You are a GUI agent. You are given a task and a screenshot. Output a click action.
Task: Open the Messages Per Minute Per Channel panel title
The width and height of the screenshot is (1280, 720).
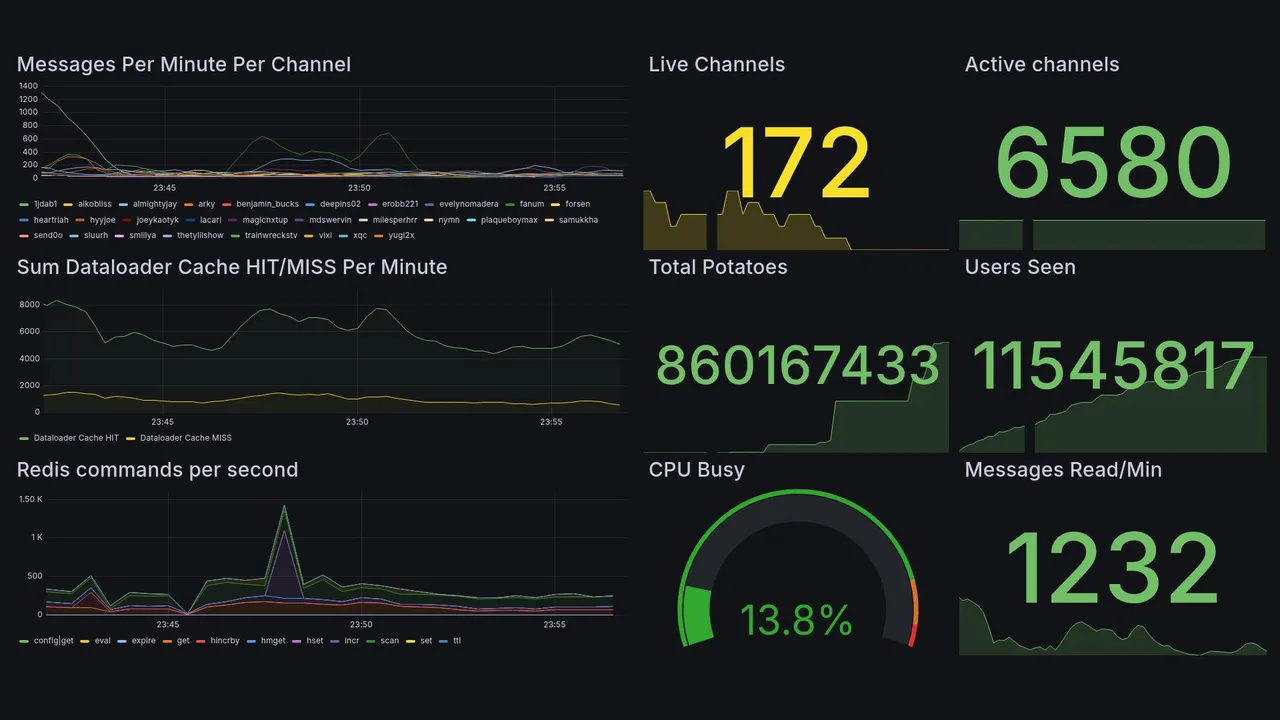click(x=184, y=64)
